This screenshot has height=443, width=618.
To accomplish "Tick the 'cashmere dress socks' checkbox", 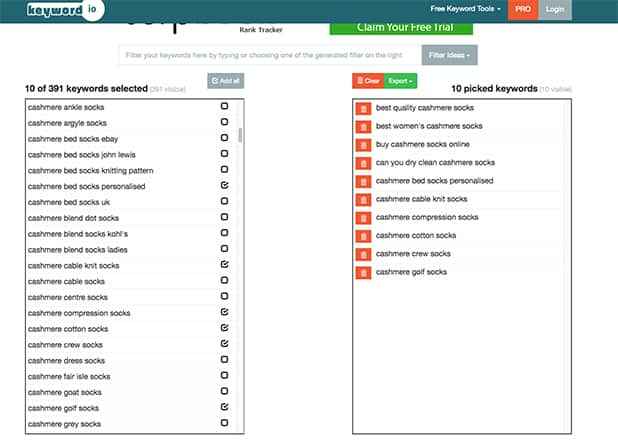I will (x=224, y=360).
